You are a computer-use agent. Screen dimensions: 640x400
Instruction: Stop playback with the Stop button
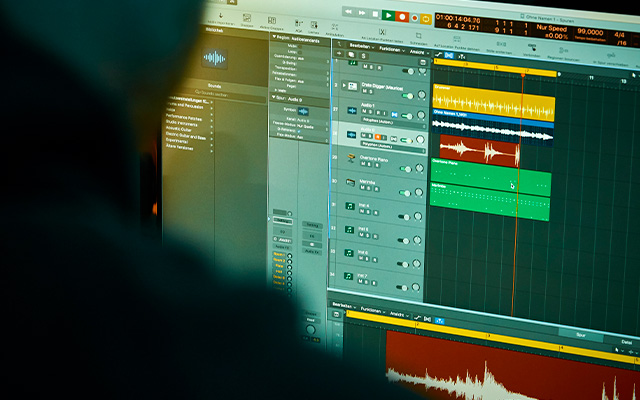pyautogui.click(x=375, y=14)
